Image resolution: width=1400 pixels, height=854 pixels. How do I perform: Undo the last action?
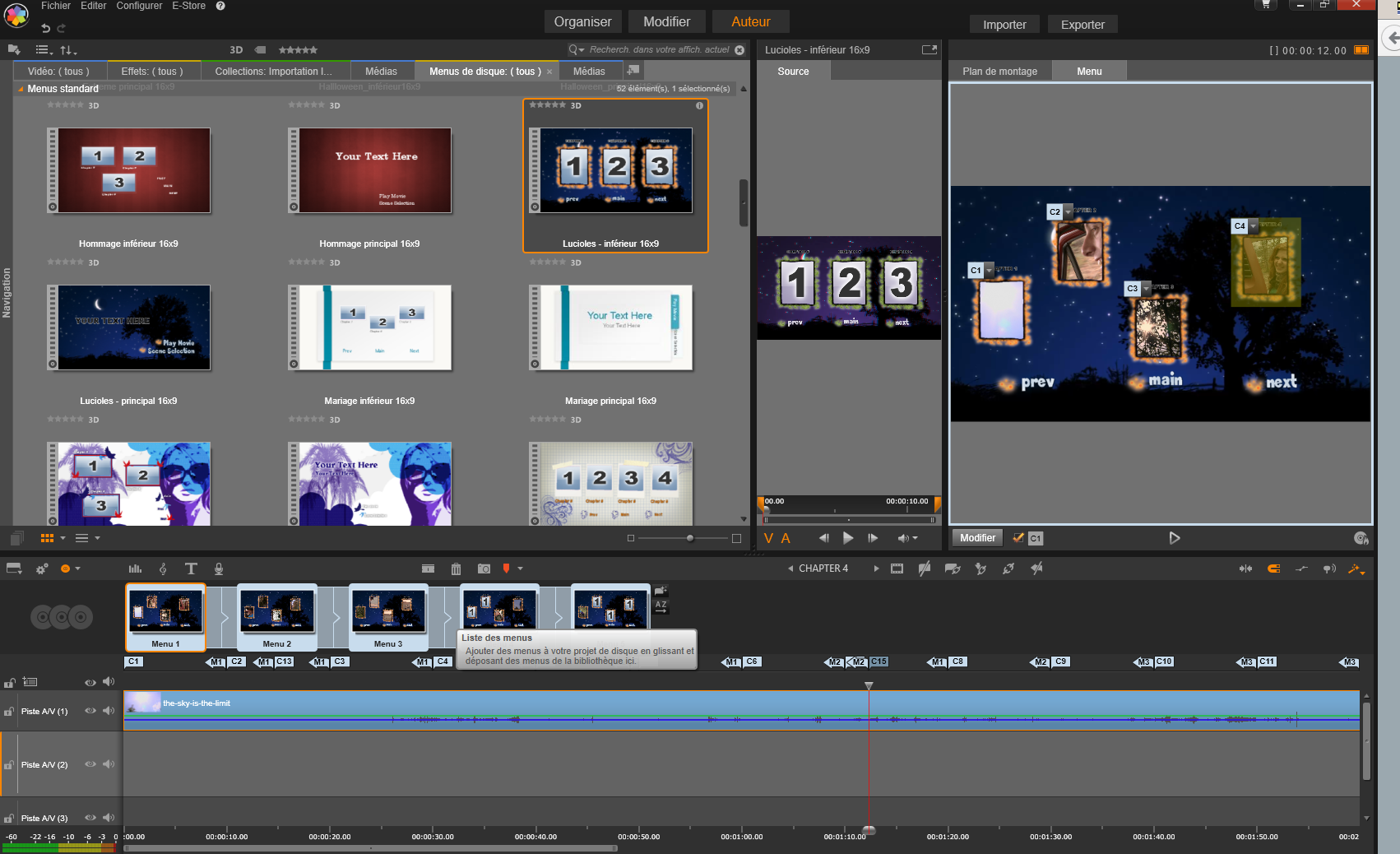pyautogui.click(x=46, y=28)
